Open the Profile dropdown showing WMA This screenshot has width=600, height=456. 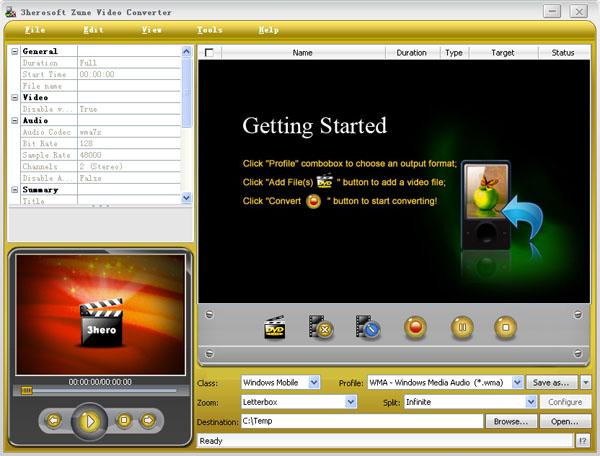pyautogui.click(x=517, y=382)
